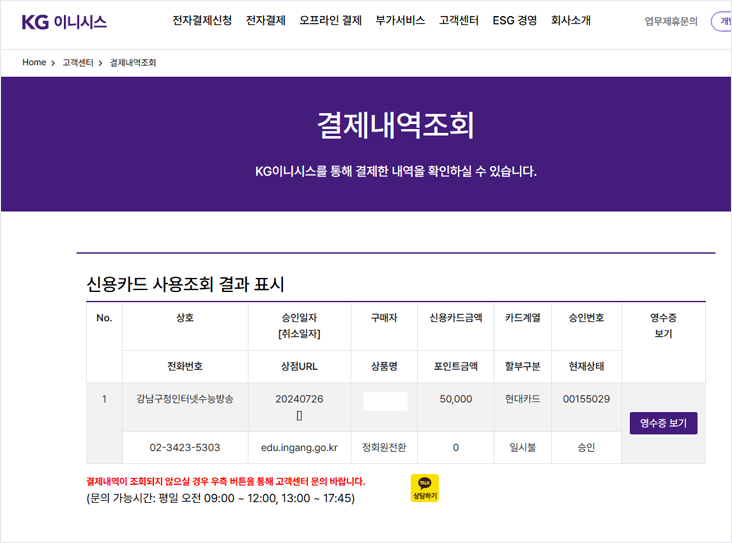Click the partially visible purple-outlined header button

tap(721, 21)
